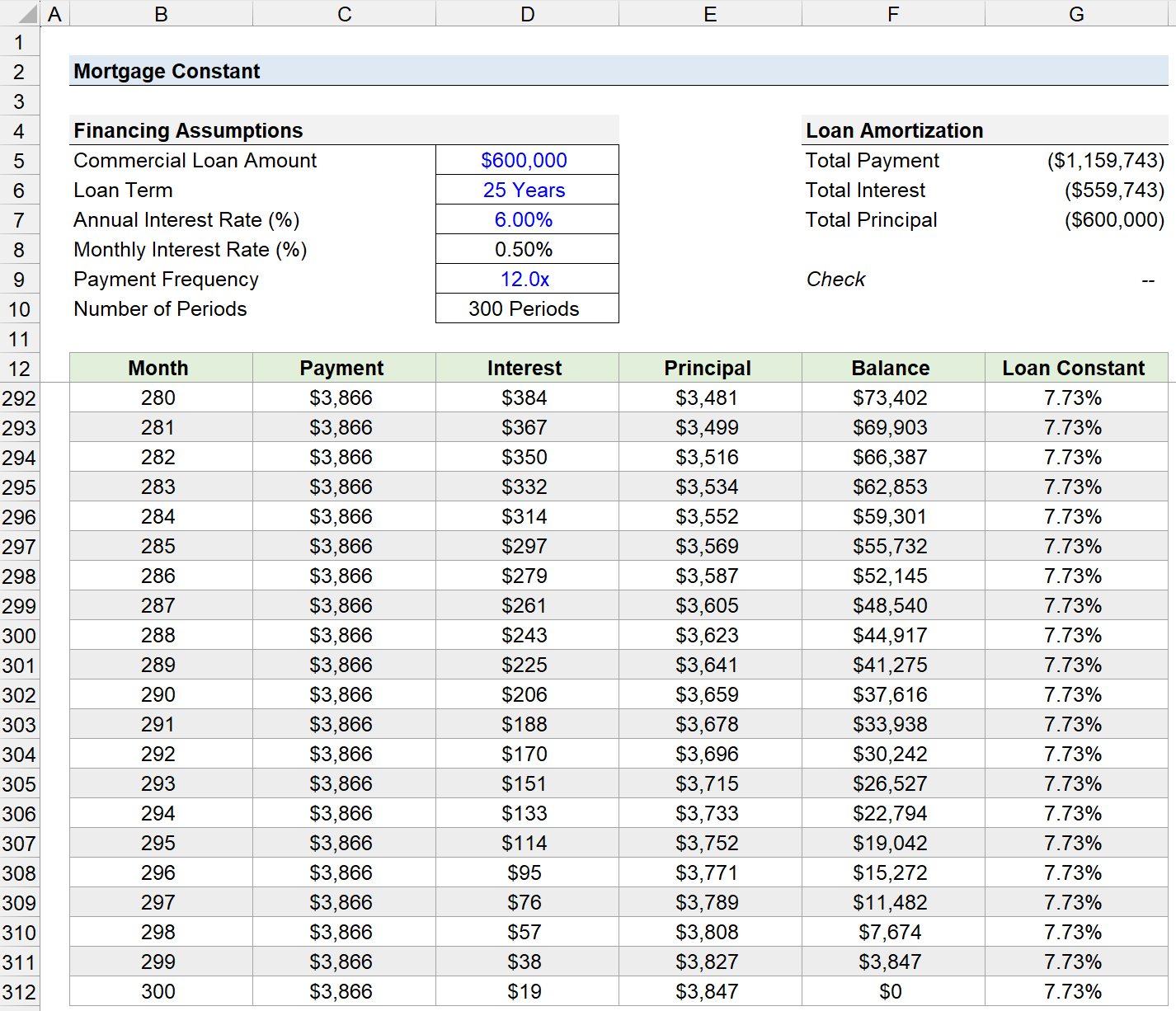Select column B header

pos(162,13)
